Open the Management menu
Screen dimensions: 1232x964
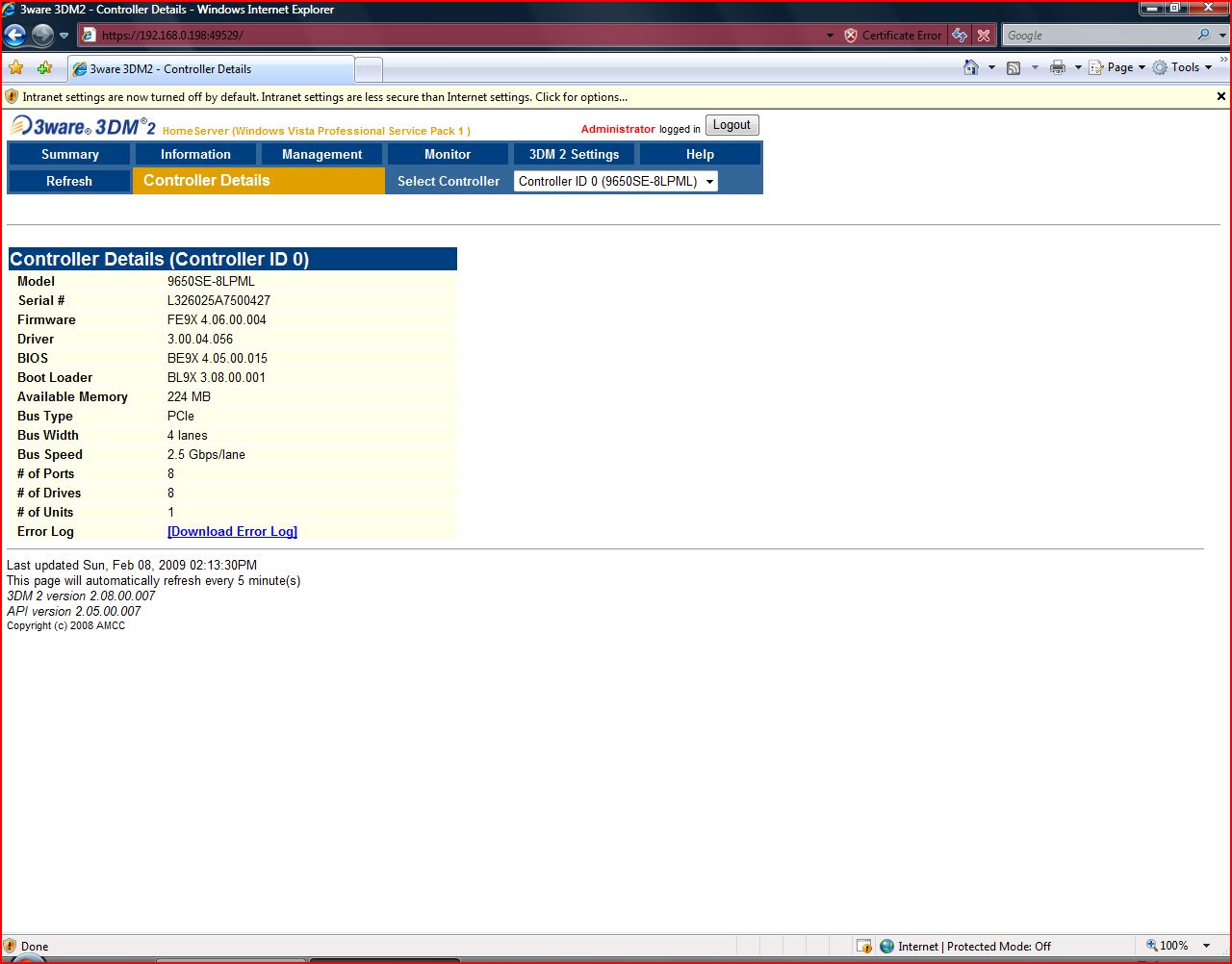click(x=321, y=154)
